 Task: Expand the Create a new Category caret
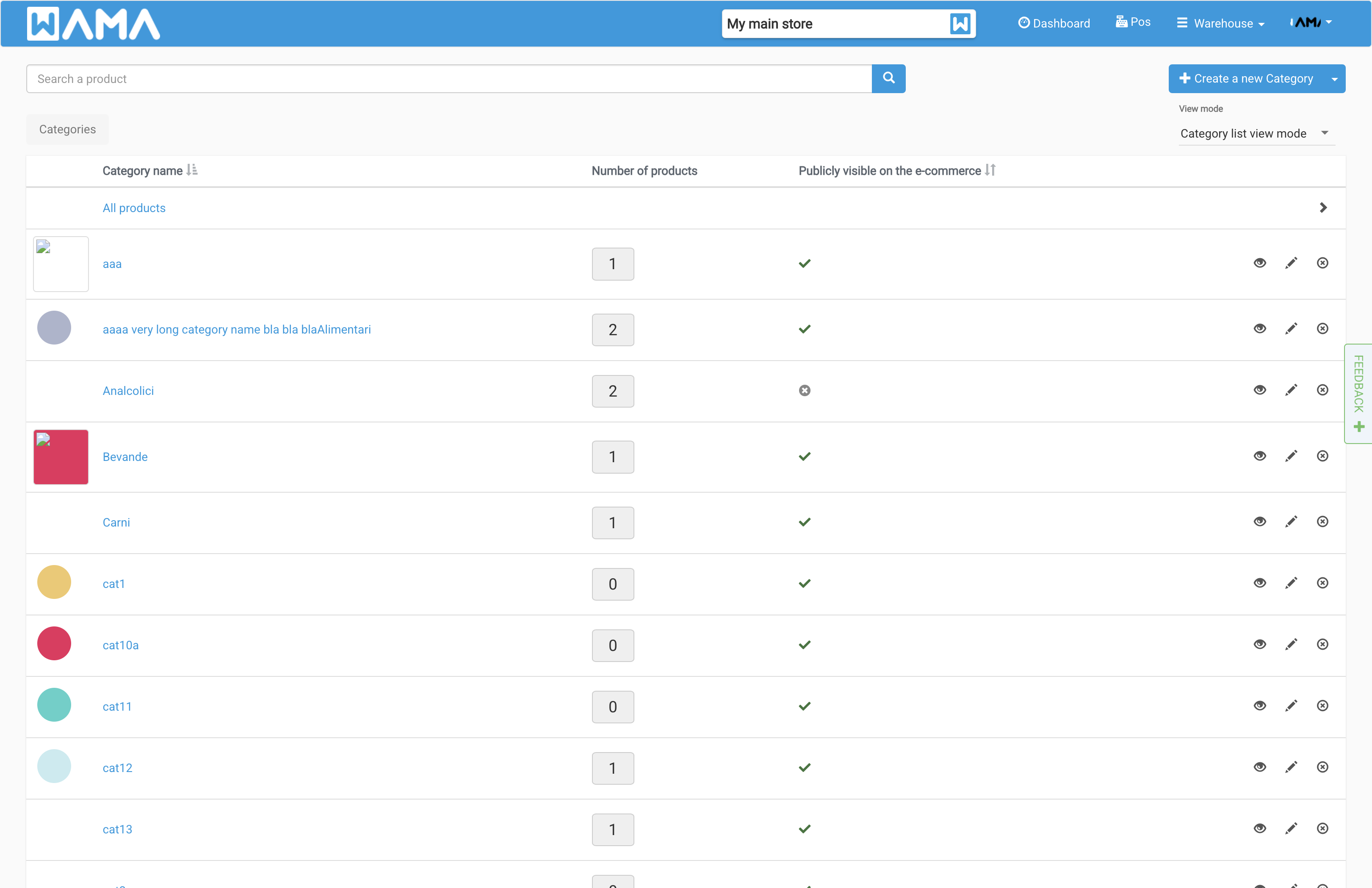click(1334, 79)
